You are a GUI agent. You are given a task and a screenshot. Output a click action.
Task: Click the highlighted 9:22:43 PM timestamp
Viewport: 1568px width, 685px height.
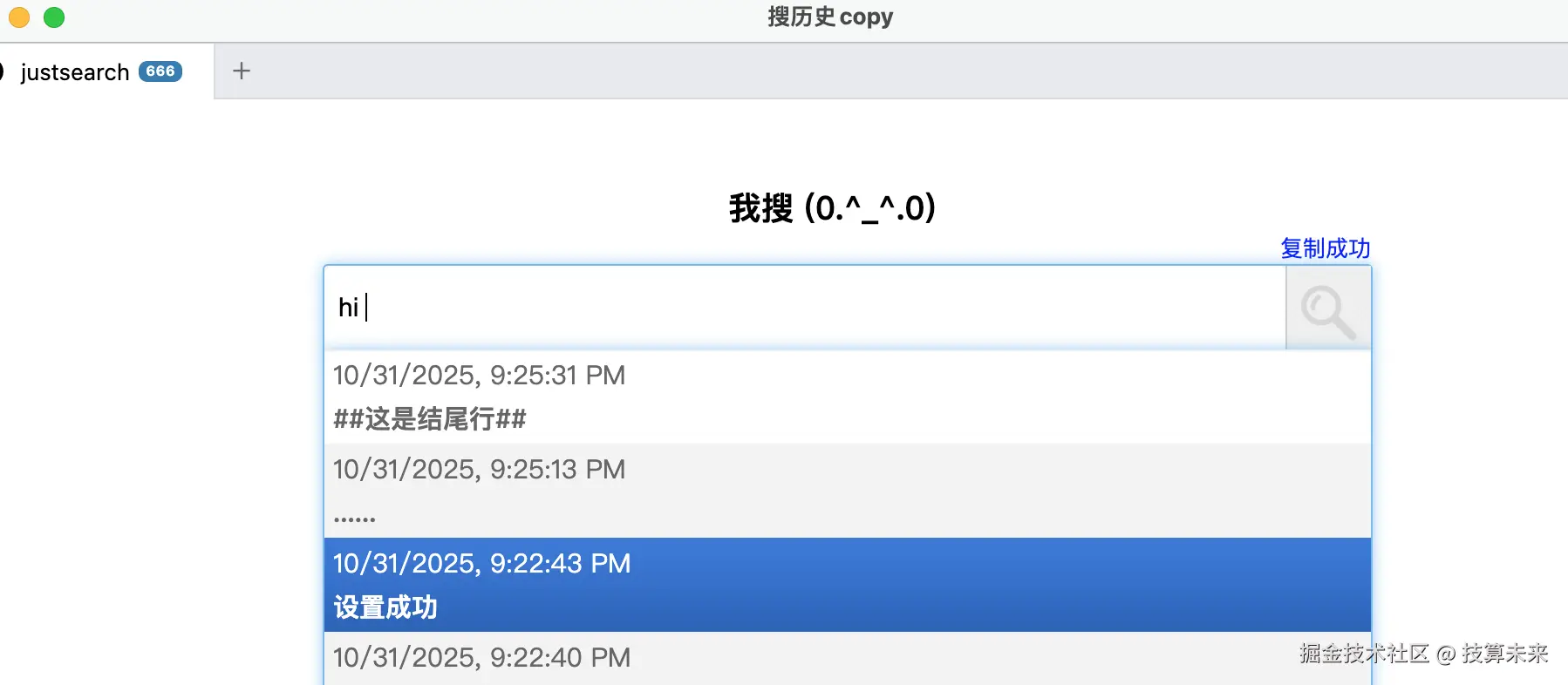pyautogui.click(x=481, y=564)
